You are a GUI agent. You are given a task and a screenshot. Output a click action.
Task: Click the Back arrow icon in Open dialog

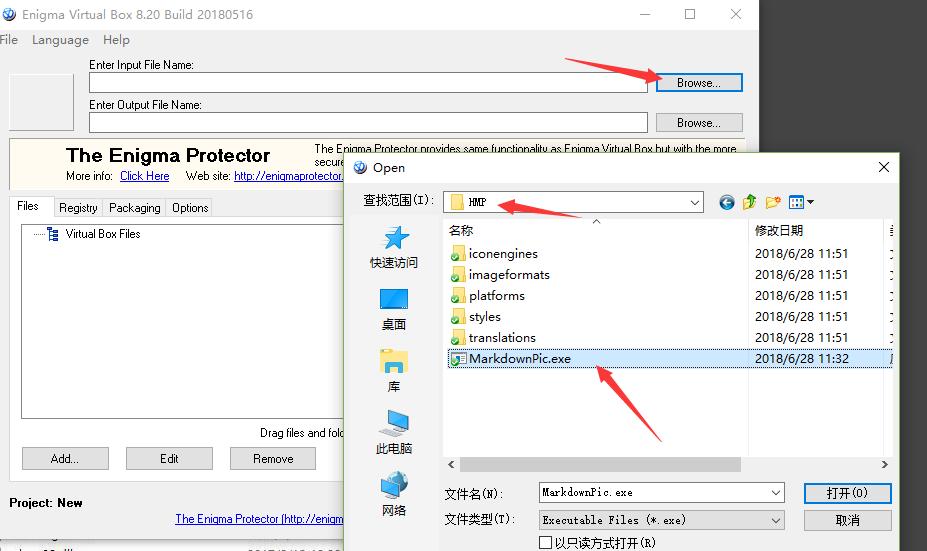point(727,203)
